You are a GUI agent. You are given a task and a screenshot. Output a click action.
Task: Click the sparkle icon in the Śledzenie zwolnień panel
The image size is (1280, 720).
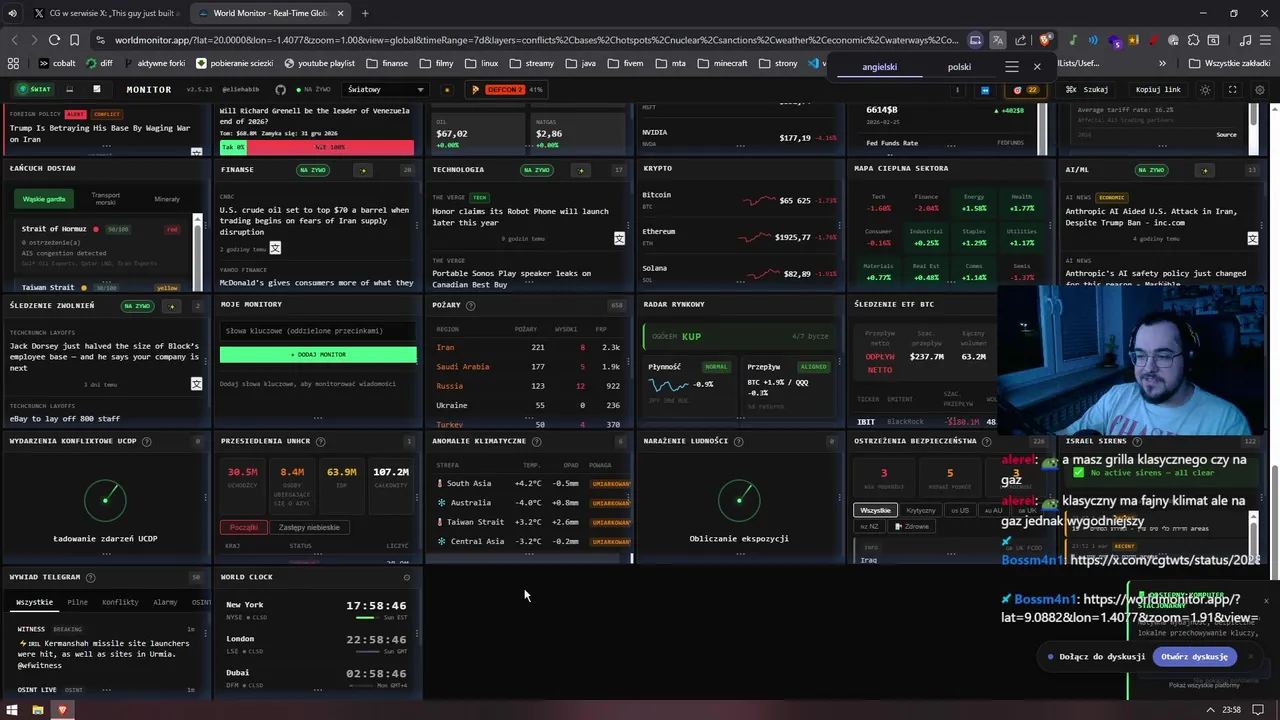pos(172,306)
